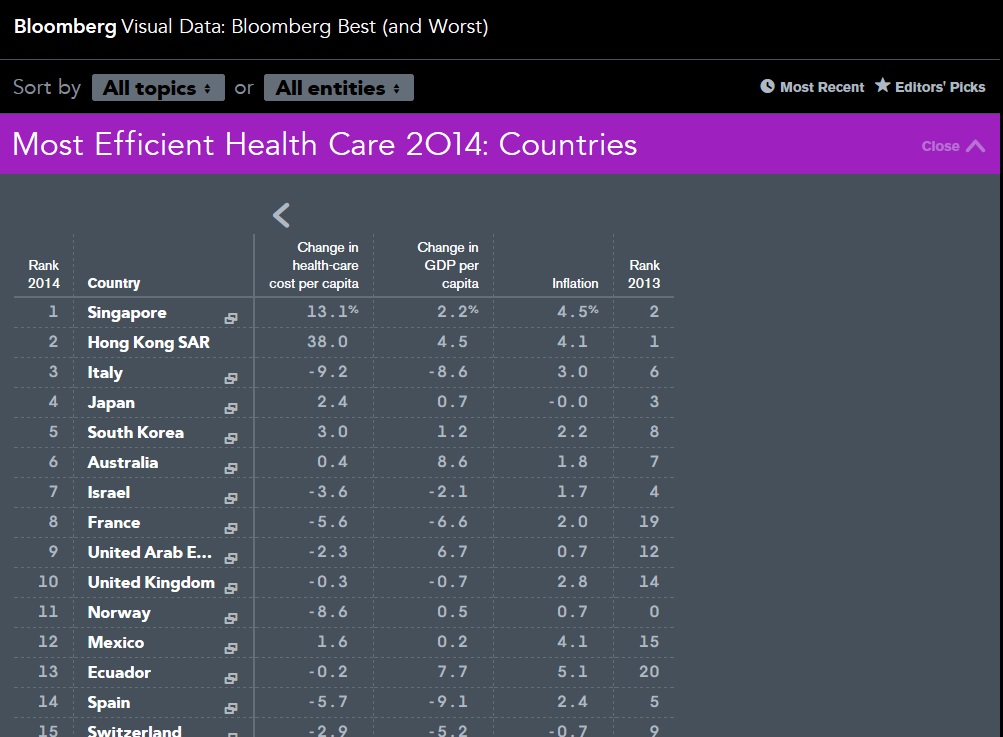Image resolution: width=1003 pixels, height=737 pixels.
Task: Click the expand icon next to Australia
Action: [231, 469]
